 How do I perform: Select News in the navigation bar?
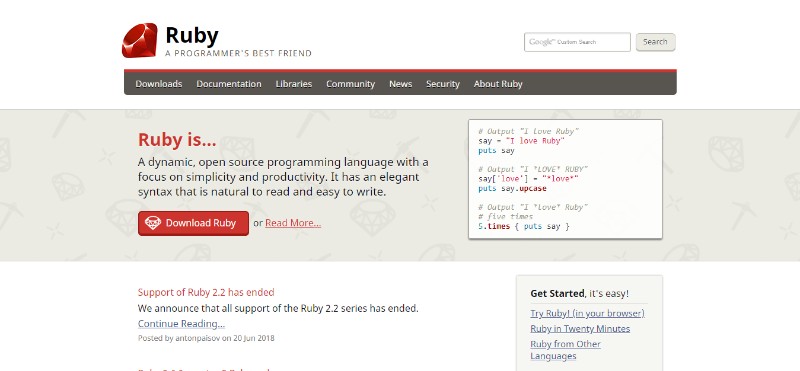point(401,84)
